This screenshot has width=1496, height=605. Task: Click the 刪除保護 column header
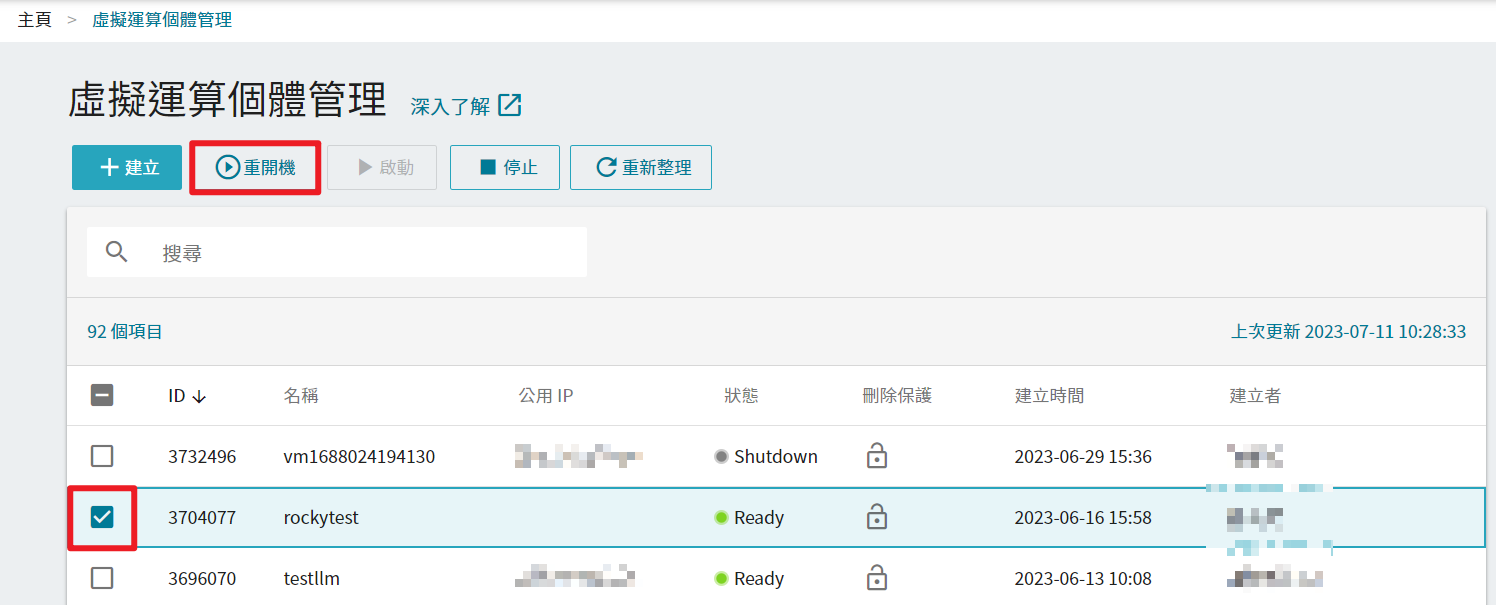897,396
